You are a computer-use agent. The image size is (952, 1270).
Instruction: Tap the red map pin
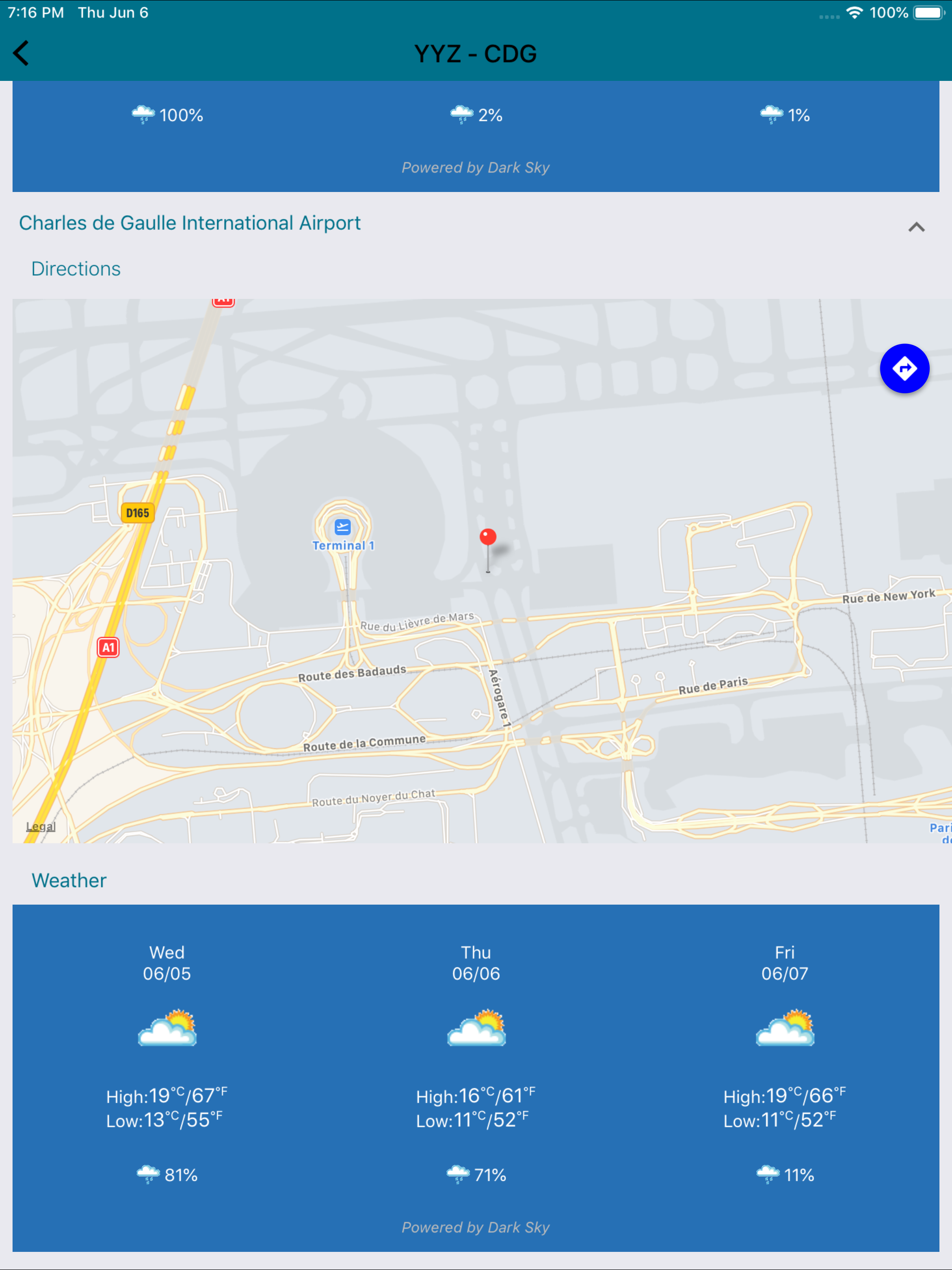(x=488, y=550)
